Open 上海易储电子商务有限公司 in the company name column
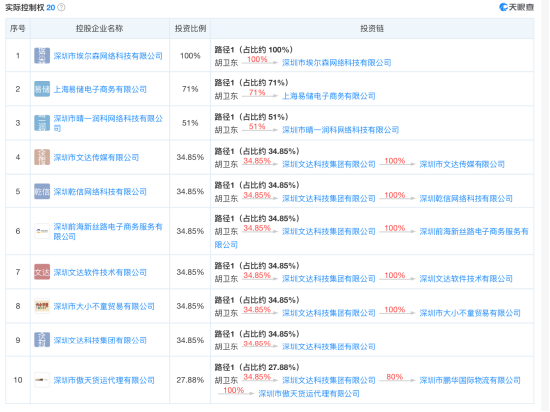This screenshot has height=412, width=550. click(x=100, y=90)
